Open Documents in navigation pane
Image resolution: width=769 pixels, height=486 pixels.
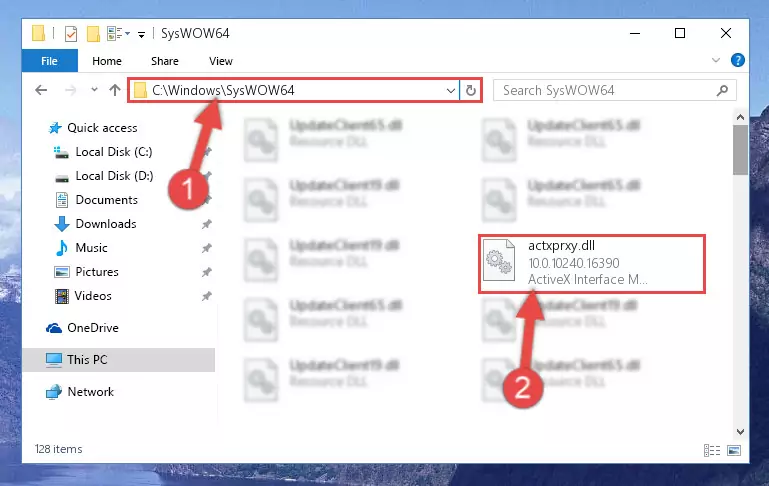pos(106,200)
